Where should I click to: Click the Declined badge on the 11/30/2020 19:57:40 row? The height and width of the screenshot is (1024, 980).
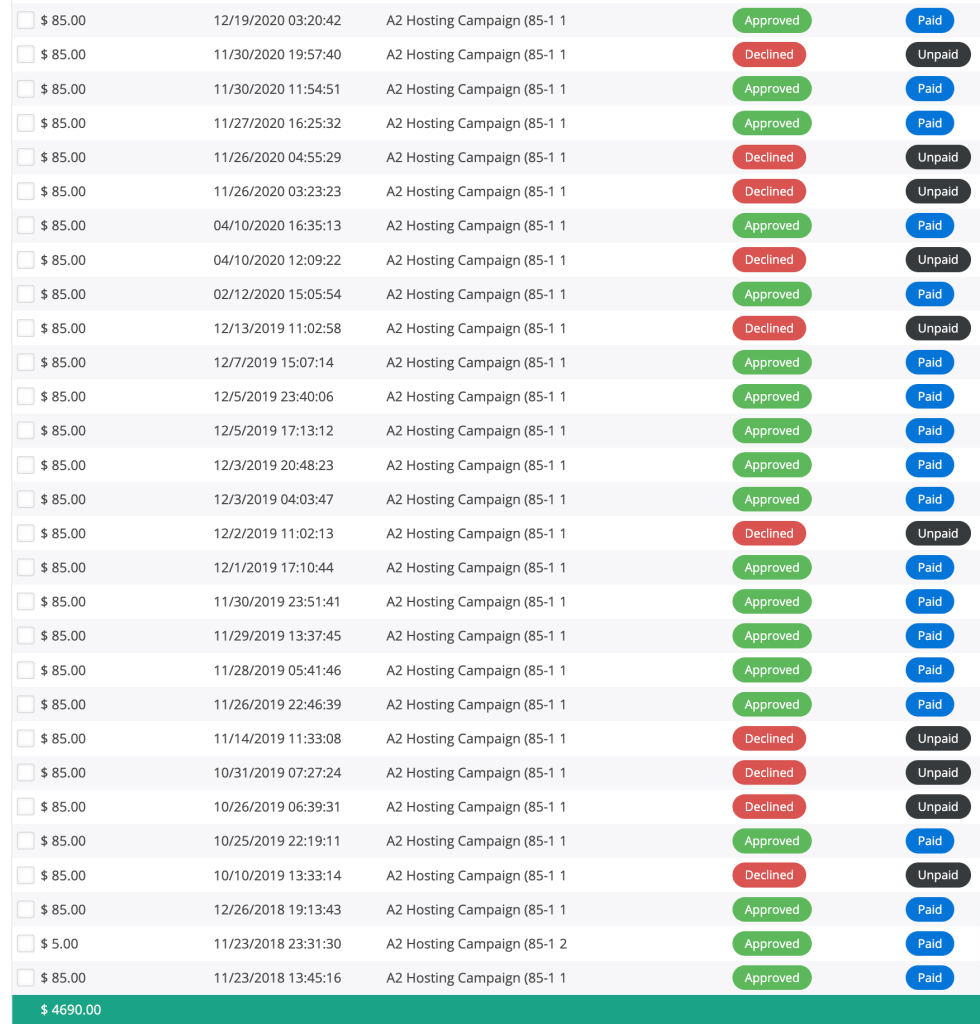click(x=768, y=55)
